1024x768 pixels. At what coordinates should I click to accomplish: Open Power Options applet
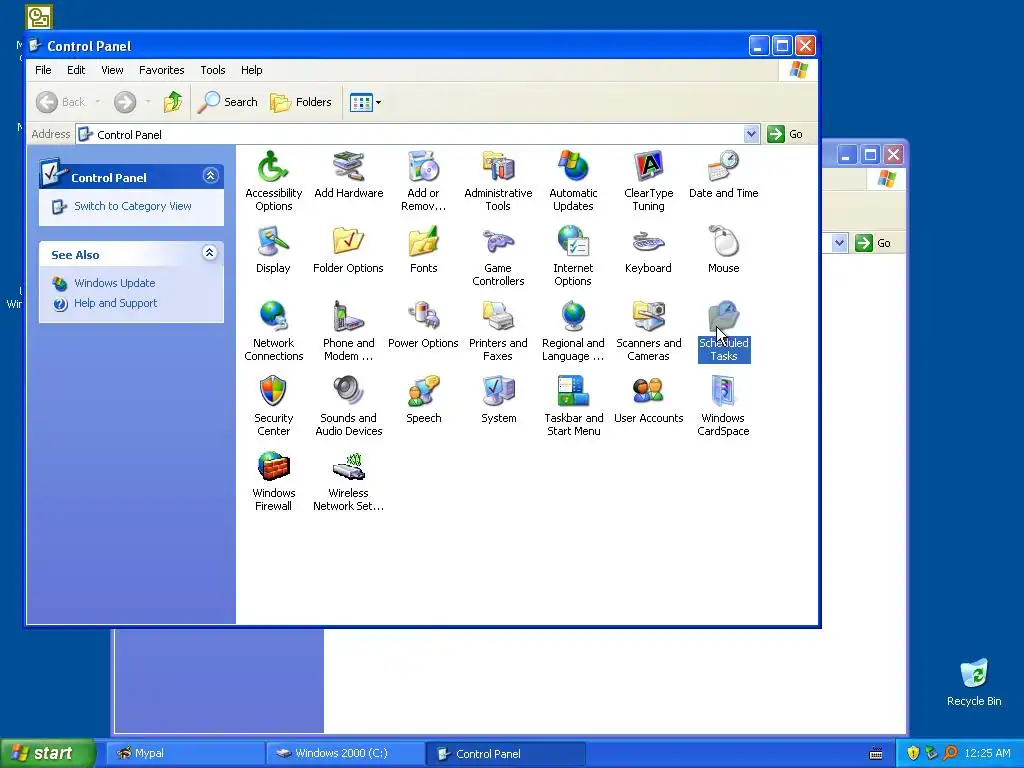(x=423, y=325)
